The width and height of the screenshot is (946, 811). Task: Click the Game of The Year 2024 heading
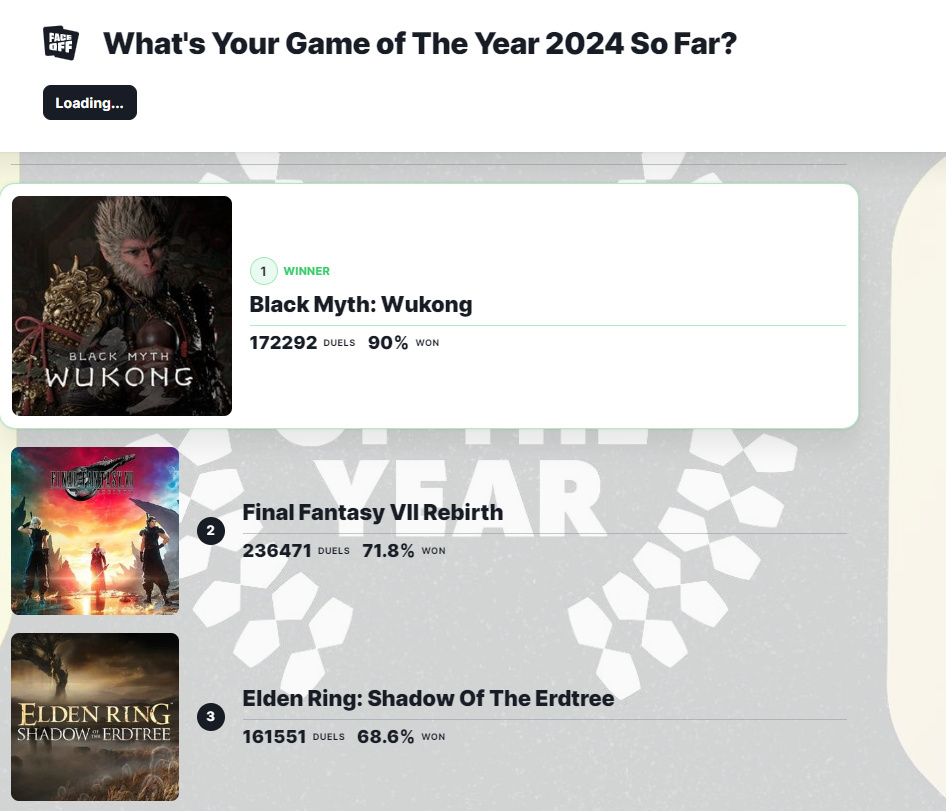pos(420,43)
